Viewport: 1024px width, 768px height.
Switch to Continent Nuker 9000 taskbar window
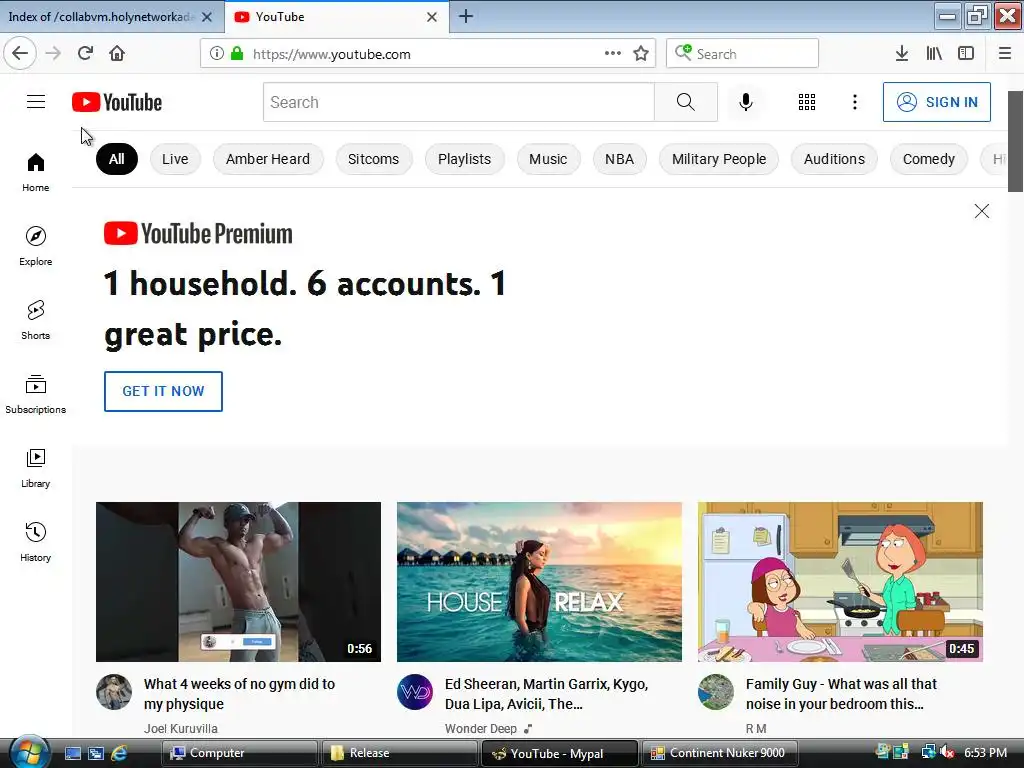[718, 753]
